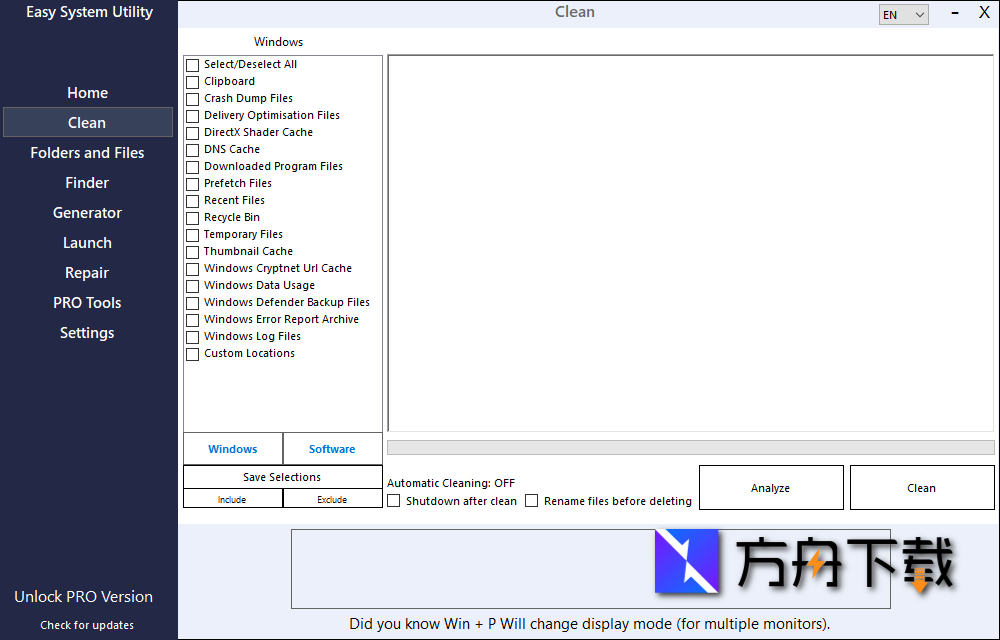
Task: Enable Temporary Files cleaning
Action: click(x=191, y=234)
